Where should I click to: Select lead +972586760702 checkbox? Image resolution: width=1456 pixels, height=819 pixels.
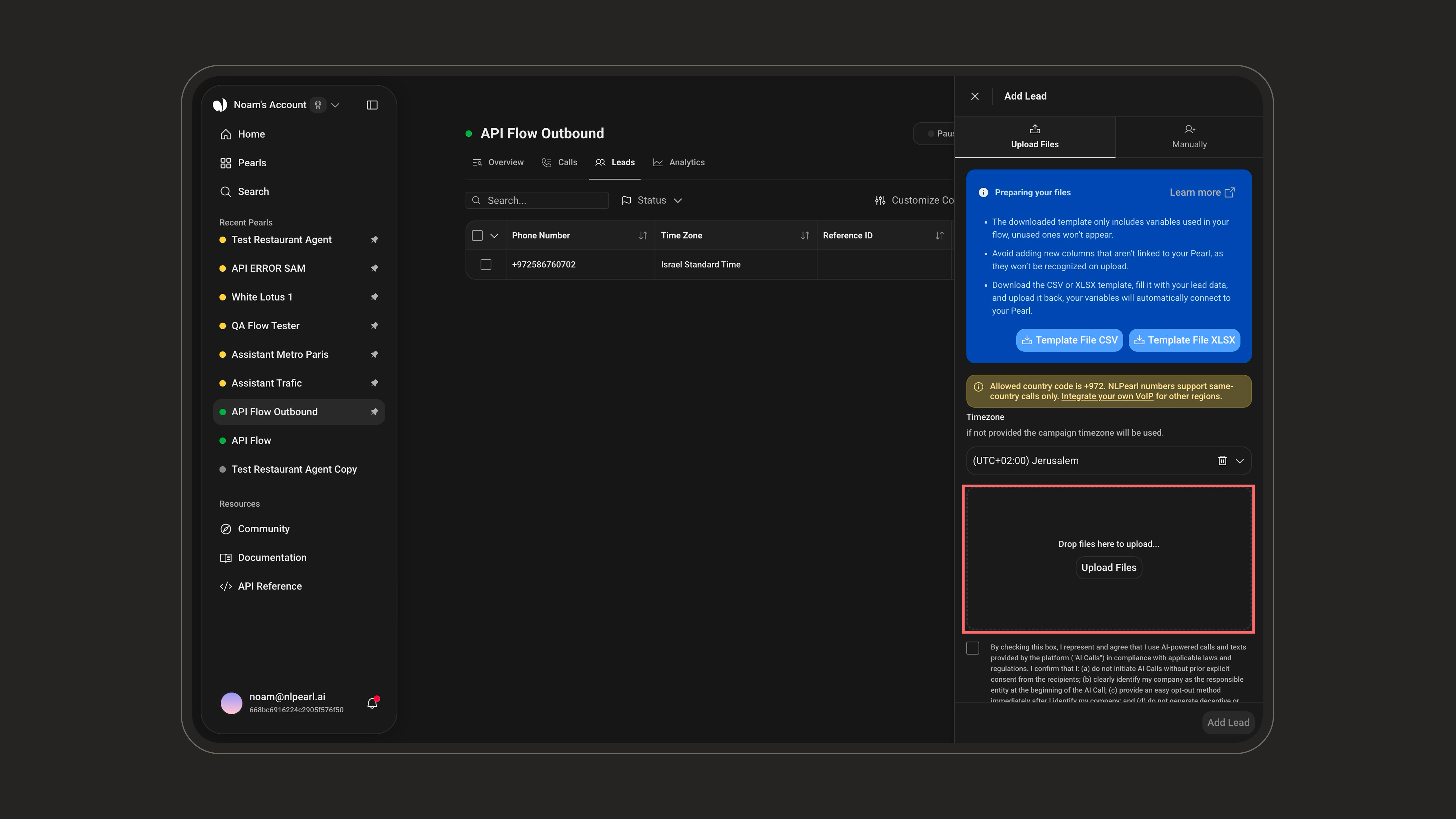click(x=485, y=264)
